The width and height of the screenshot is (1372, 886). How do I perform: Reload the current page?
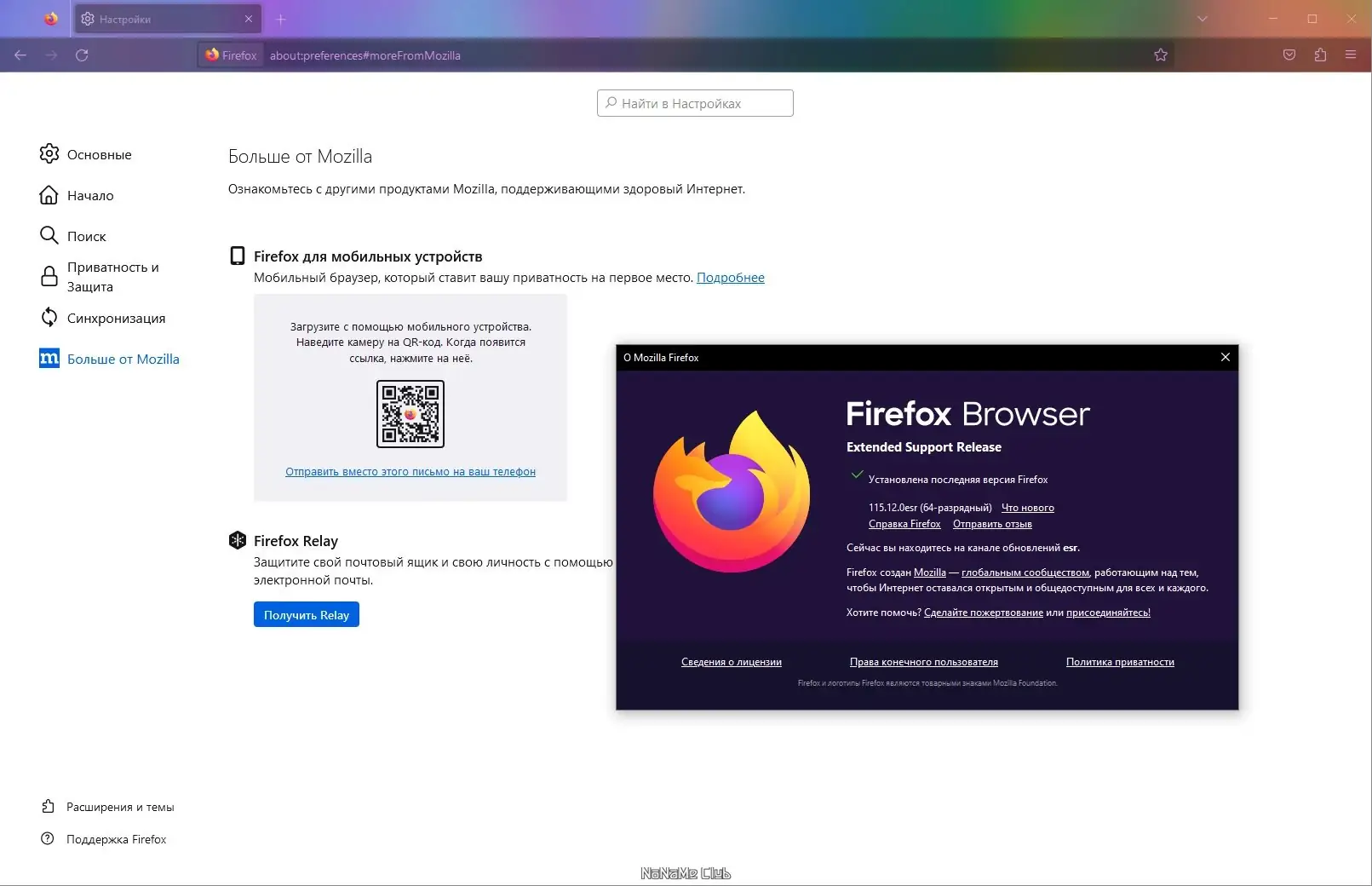pos(82,55)
